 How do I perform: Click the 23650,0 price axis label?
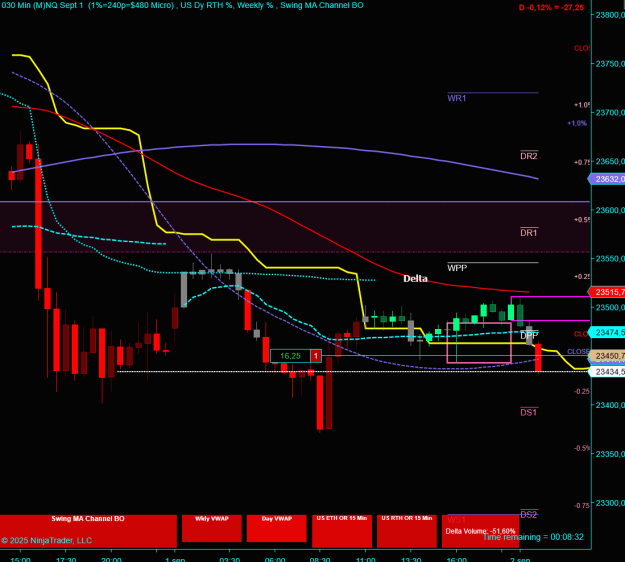click(x=610, y=161)
